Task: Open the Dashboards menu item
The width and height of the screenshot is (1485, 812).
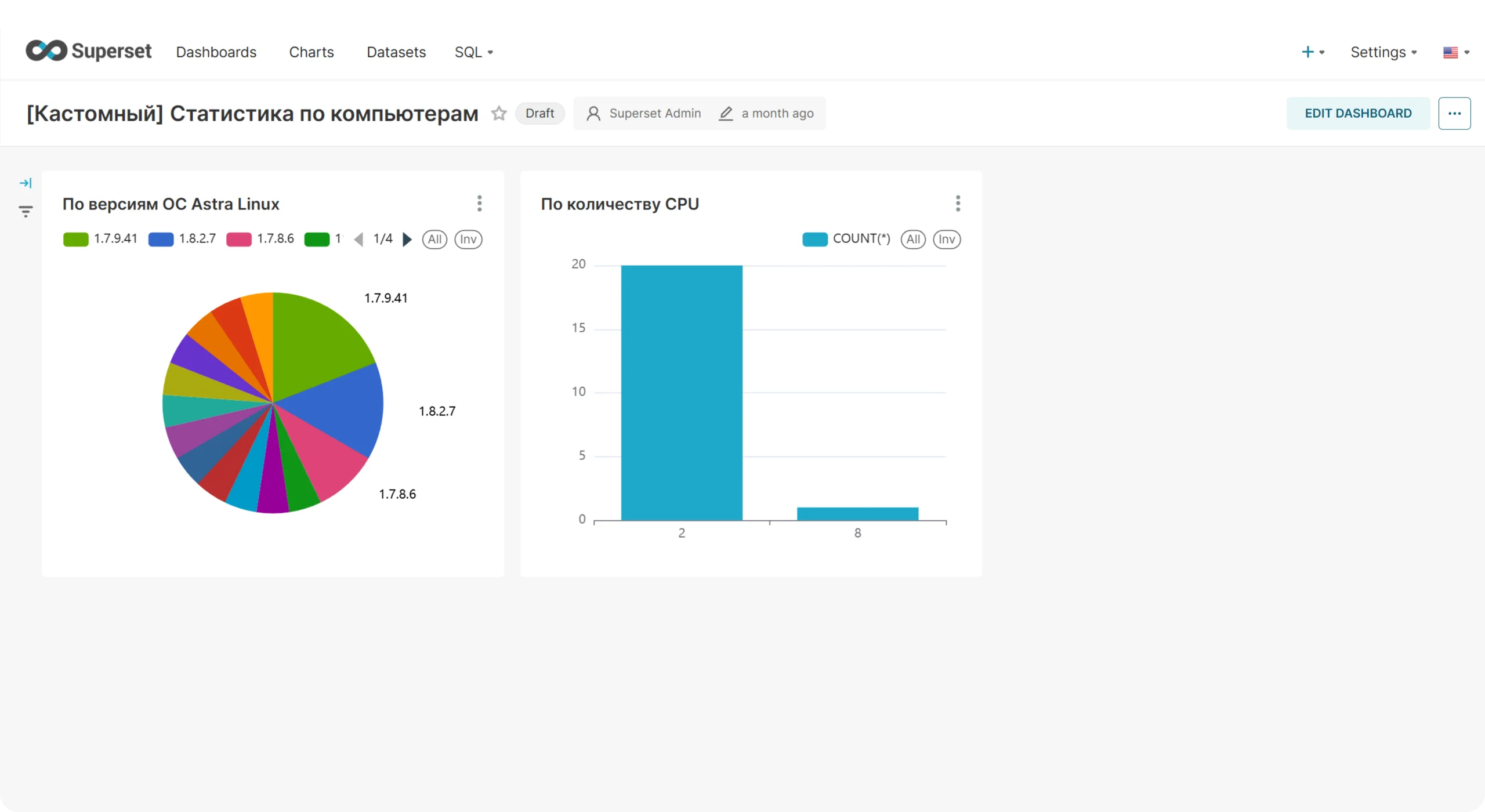Action: 216,52
